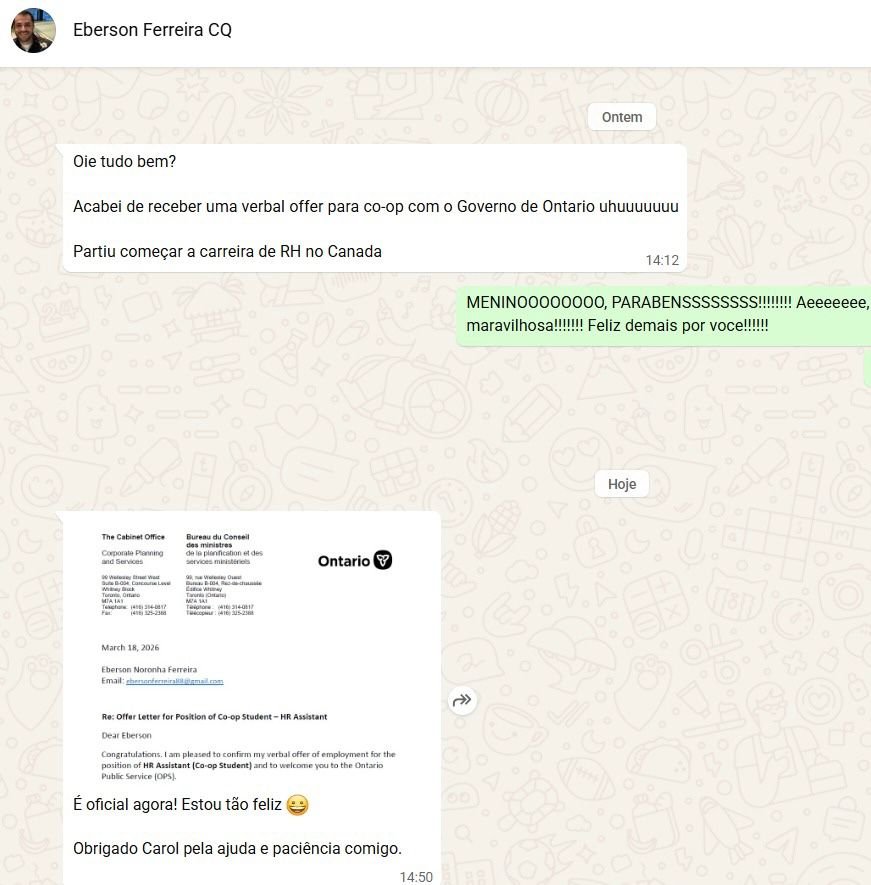Image resolution: width=871 pixels, height=885 pixels.
Task: Select the "Hoje" date chip
Action: pyautogui.click(x=621, y=484)
